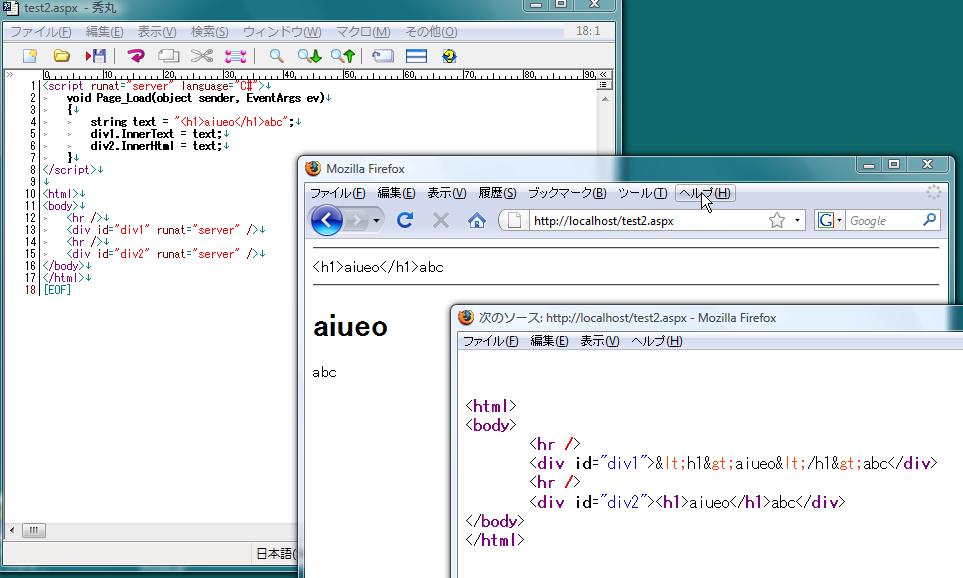Click Hidemaru horizontal scrollbar left arrow

[12, 530]
